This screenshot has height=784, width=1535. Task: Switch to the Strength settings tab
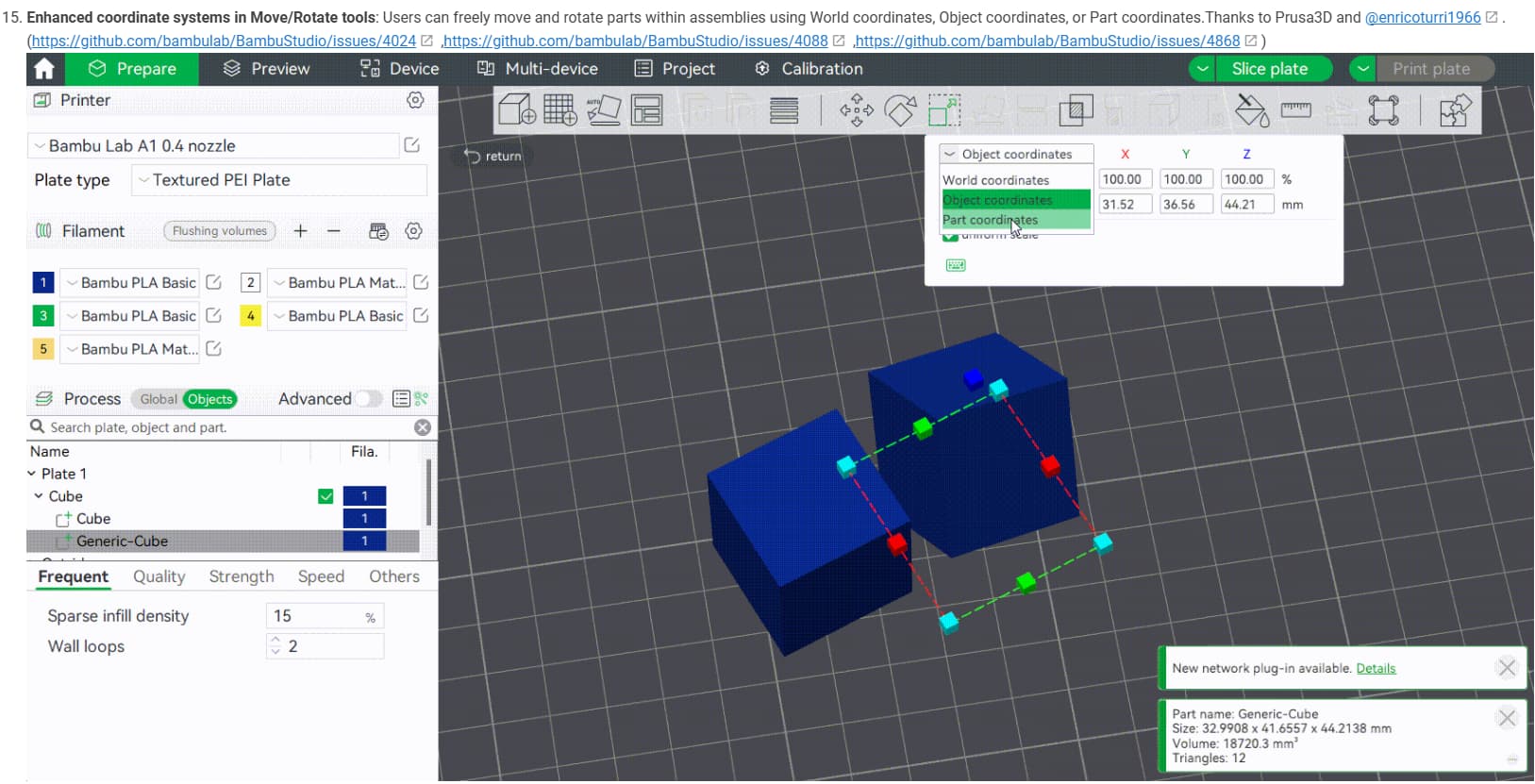click(242, 576)
